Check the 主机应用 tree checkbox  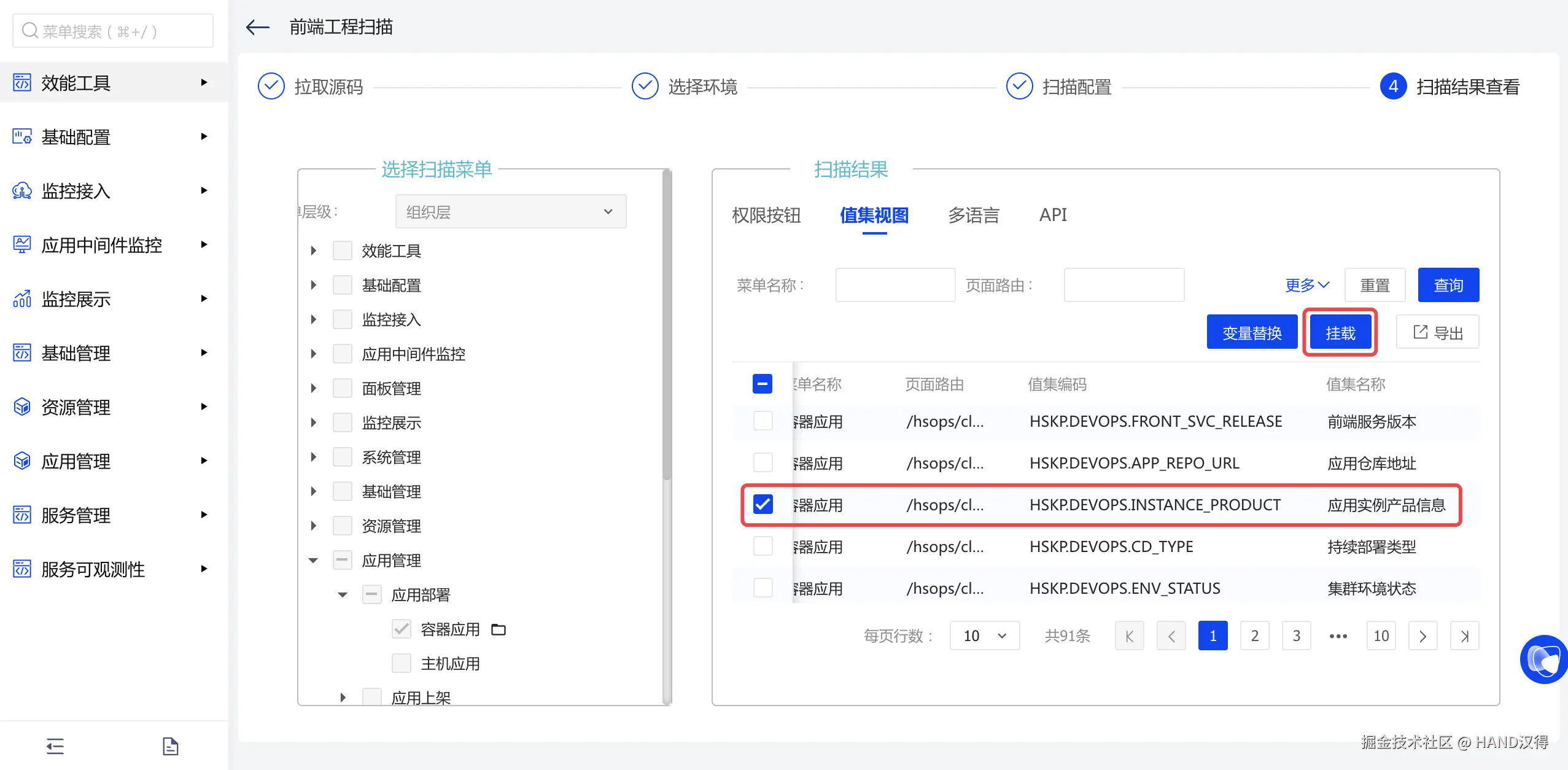pyautogui.click(x=402, y=663)
